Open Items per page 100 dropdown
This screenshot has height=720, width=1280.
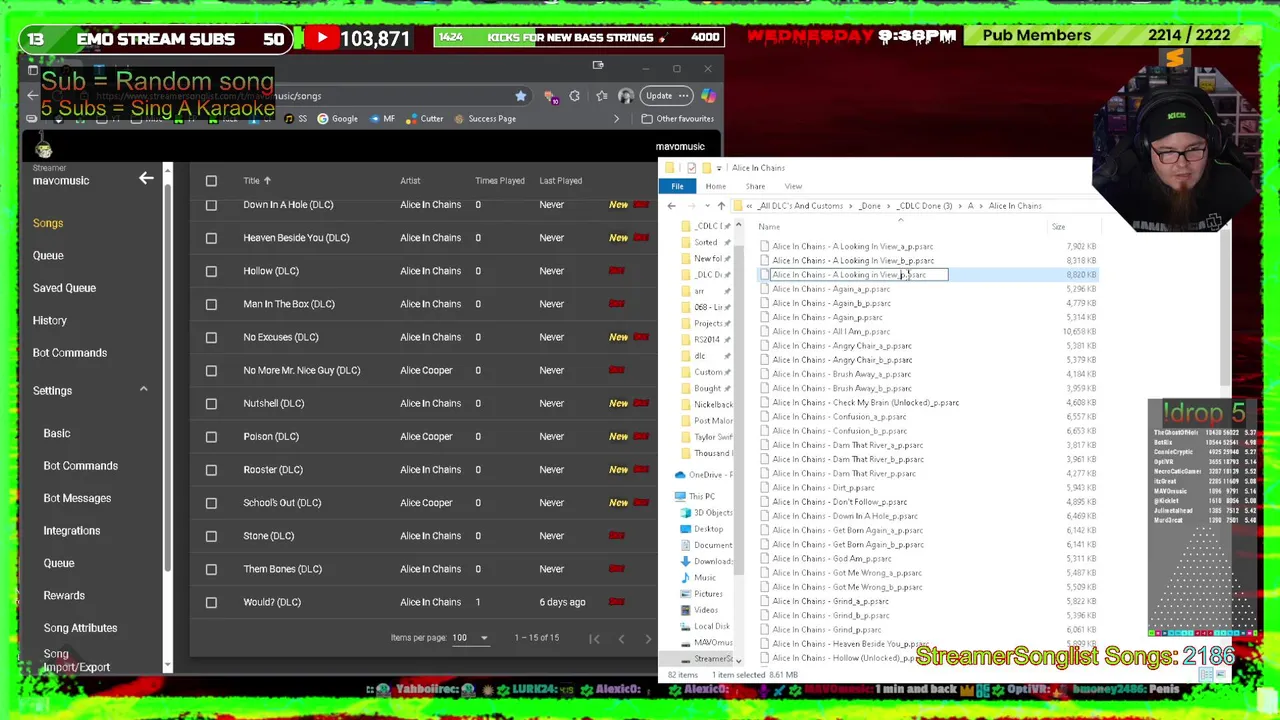[x=469, y=638]
